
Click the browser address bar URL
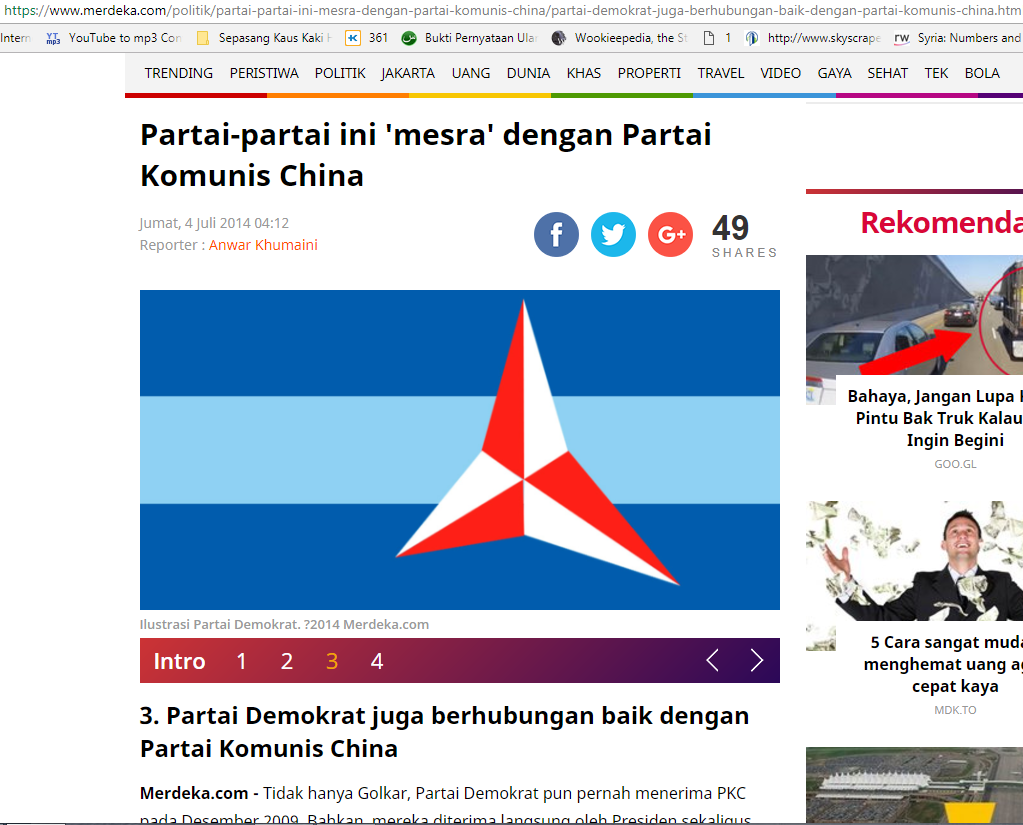512,10
